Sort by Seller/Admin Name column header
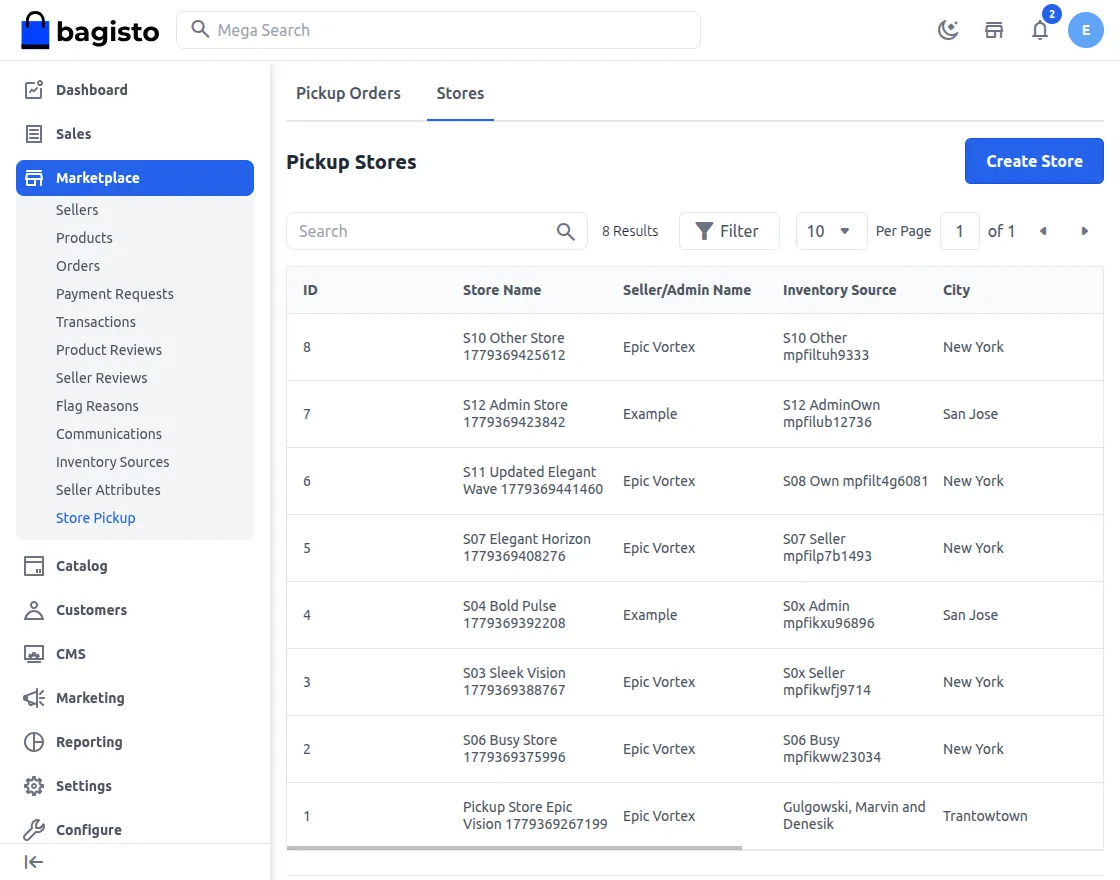Screen dimensions: 1120x880 pyautogui.click(x=686, y=290)
